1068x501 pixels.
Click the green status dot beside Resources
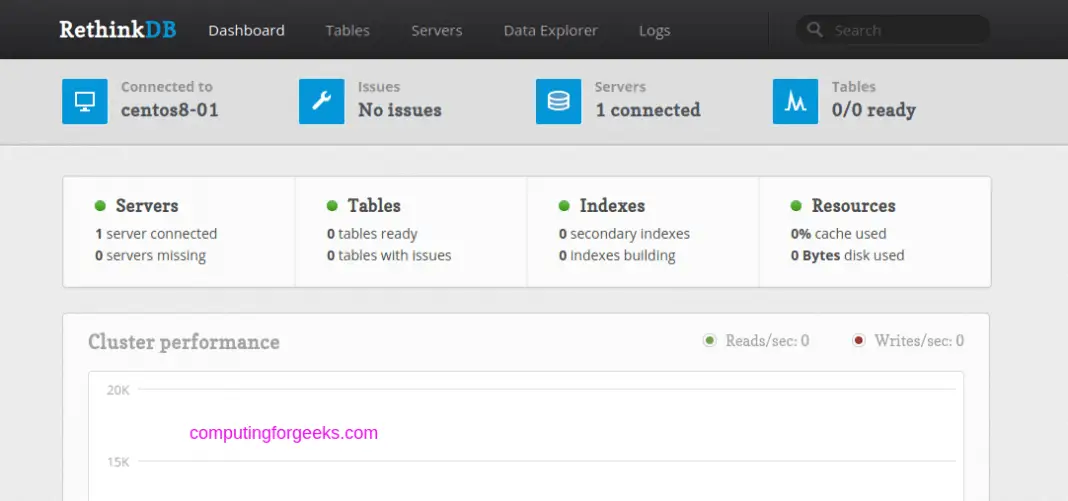(x=796, y=206)
